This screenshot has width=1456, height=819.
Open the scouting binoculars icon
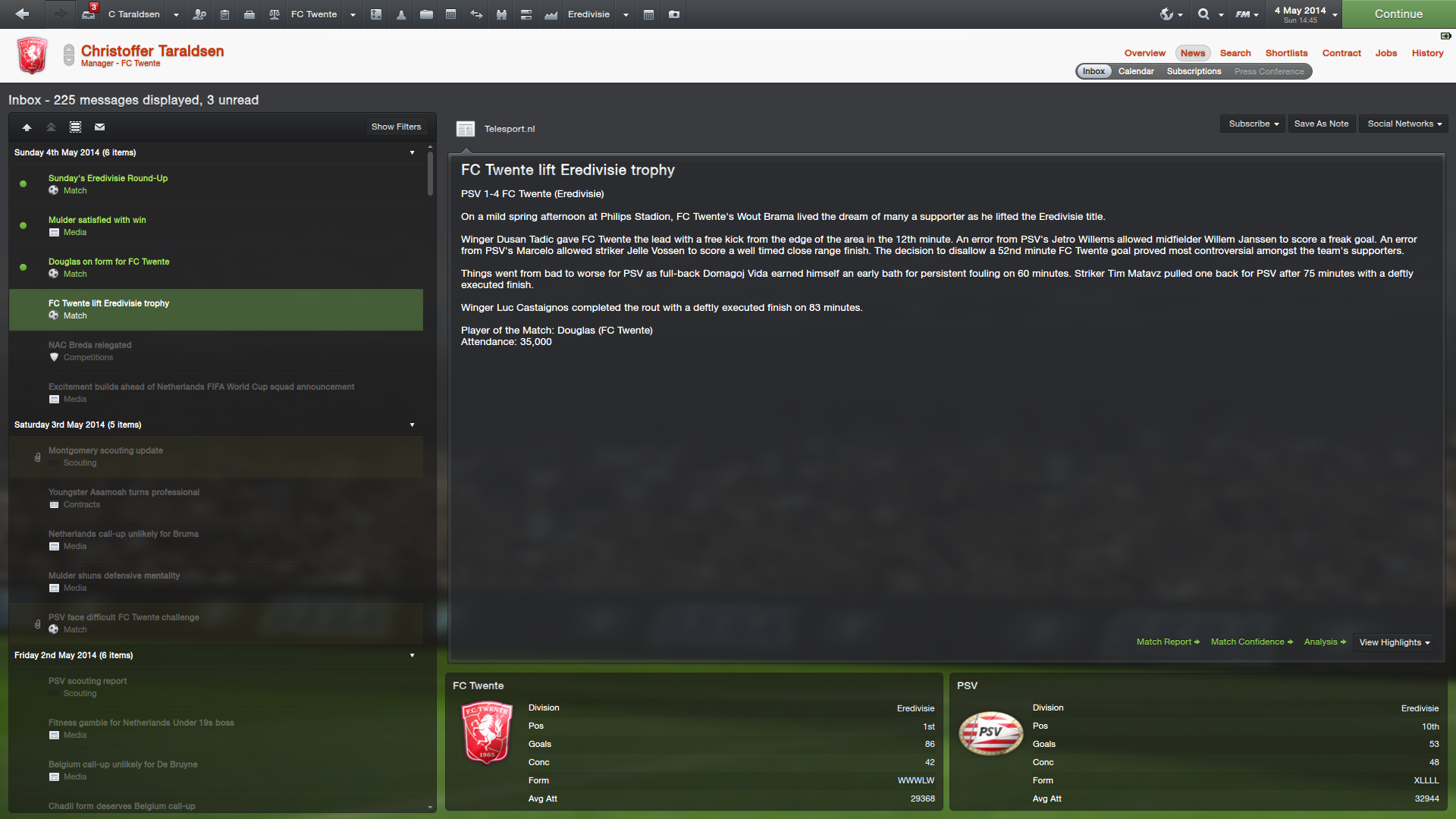point(501,14)
